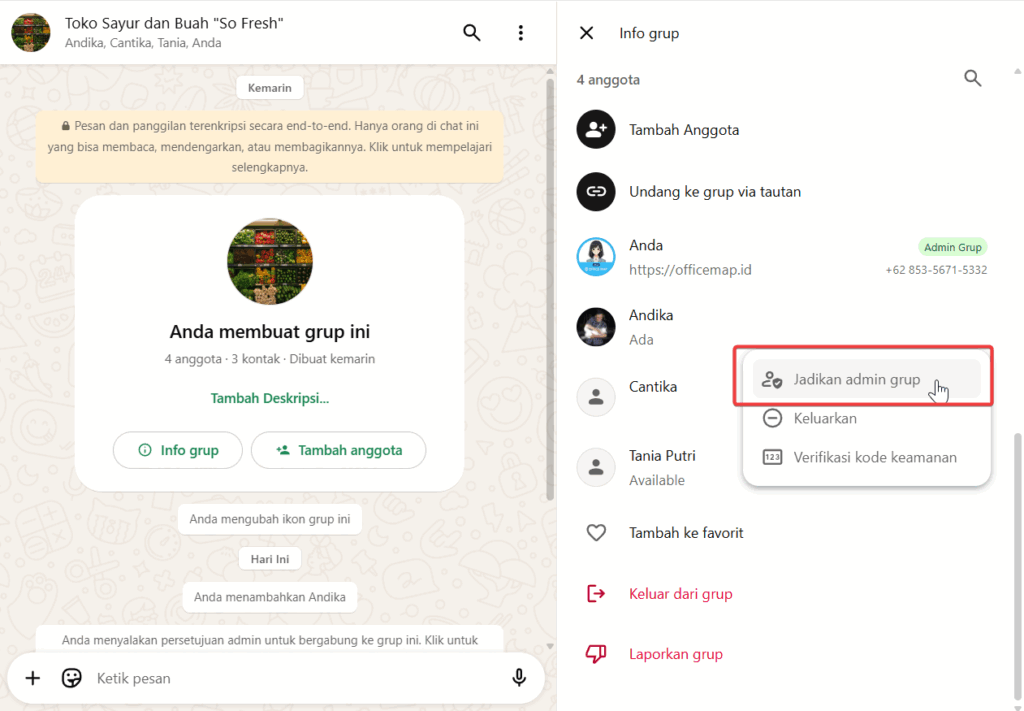Viewport: 1024px width, 711px height.
Task: Click the Tambah Deskripsi link
Action: pyautogui.click(x=270, y=398)
